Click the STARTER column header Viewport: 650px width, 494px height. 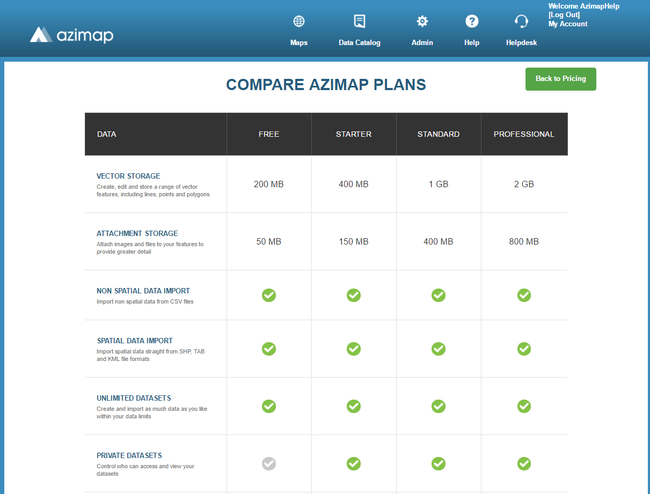[x=354, y=134]
